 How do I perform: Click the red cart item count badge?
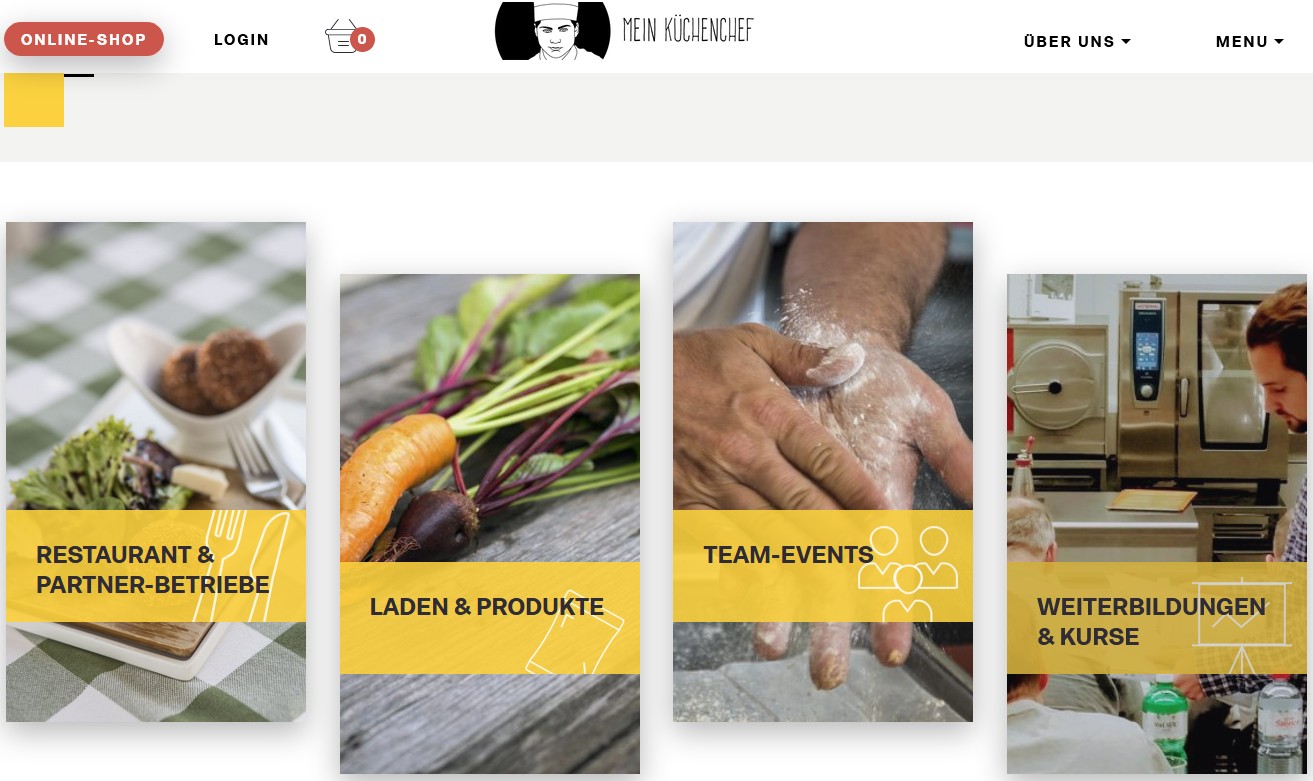click(362, 39)
